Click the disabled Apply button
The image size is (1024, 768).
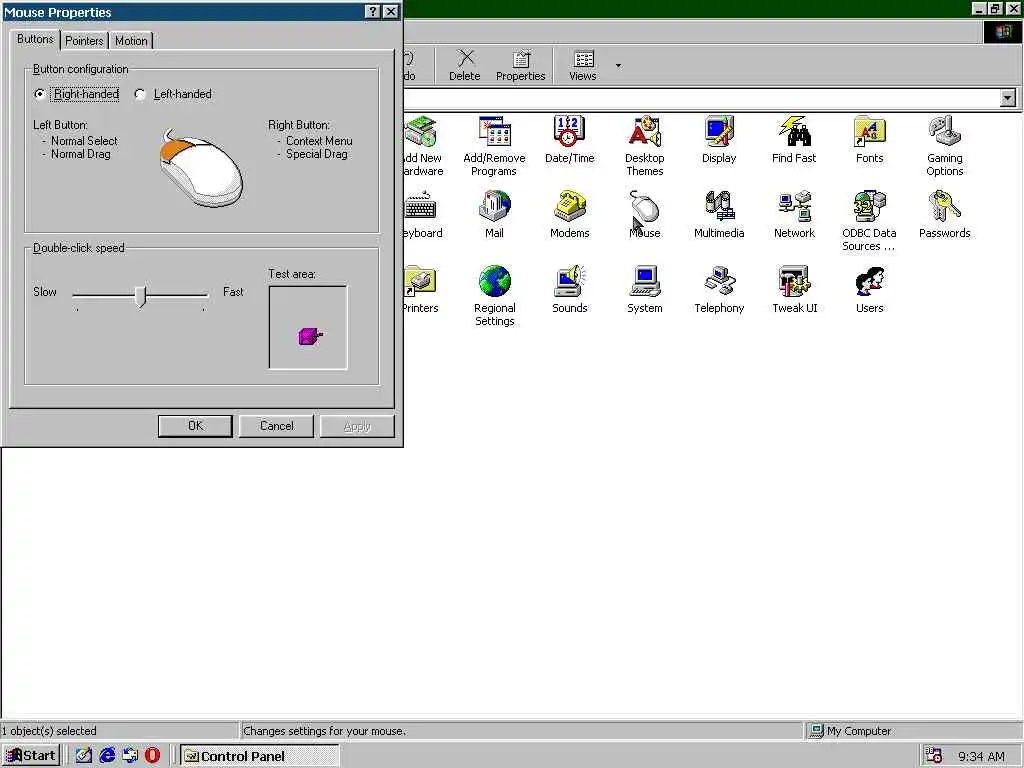coord(357,426)
